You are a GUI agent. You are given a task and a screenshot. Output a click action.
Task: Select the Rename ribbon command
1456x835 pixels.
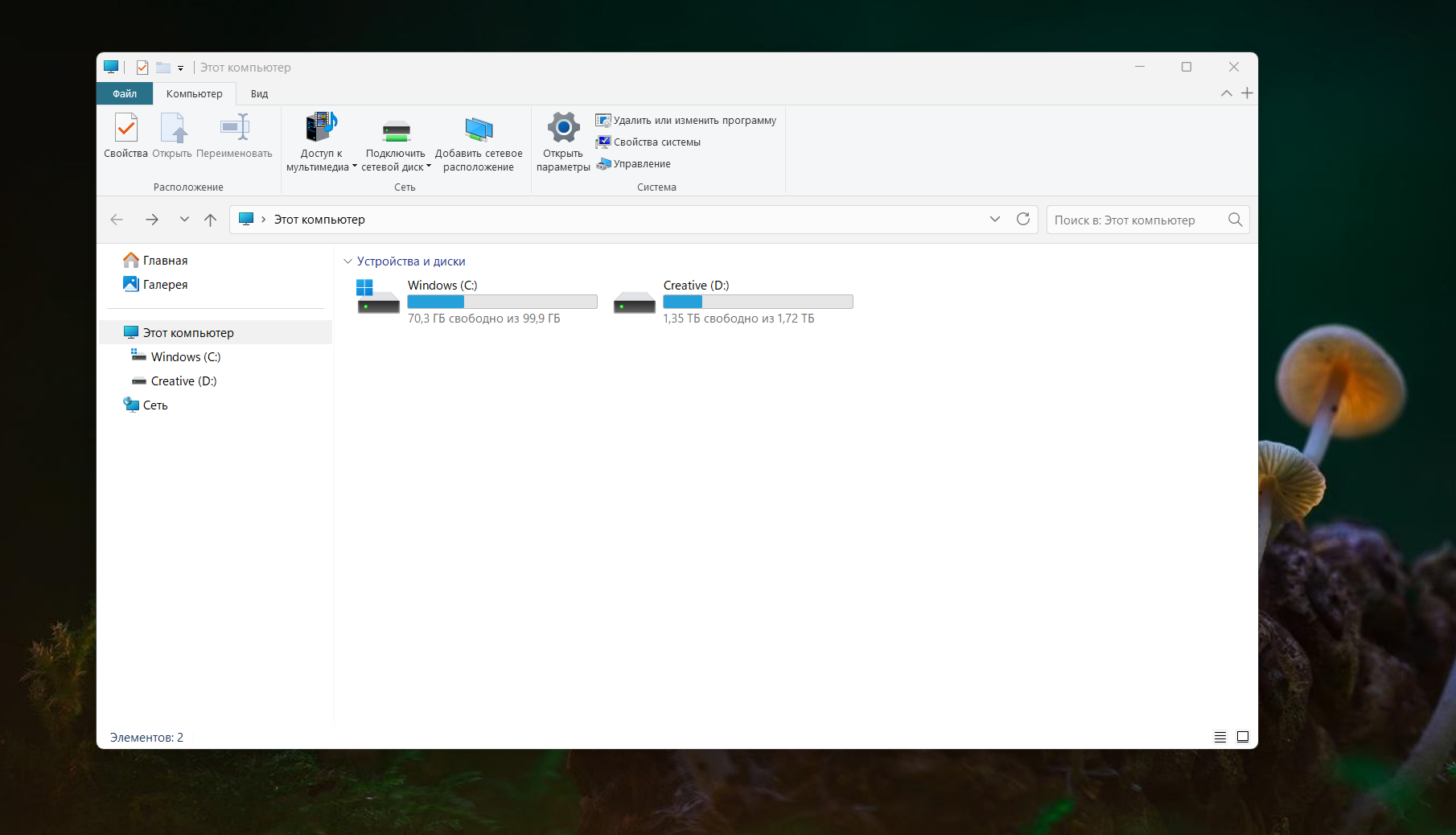point(234,136)
